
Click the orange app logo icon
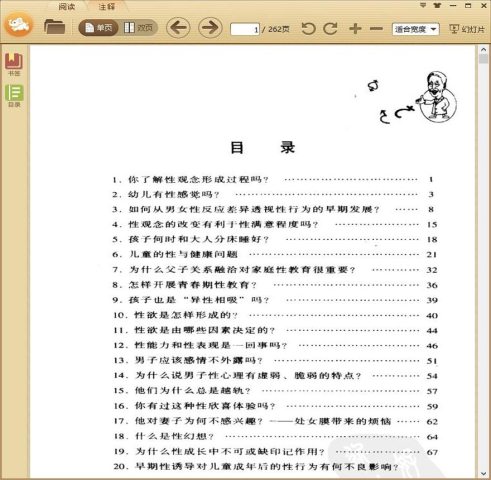(19, 24)
